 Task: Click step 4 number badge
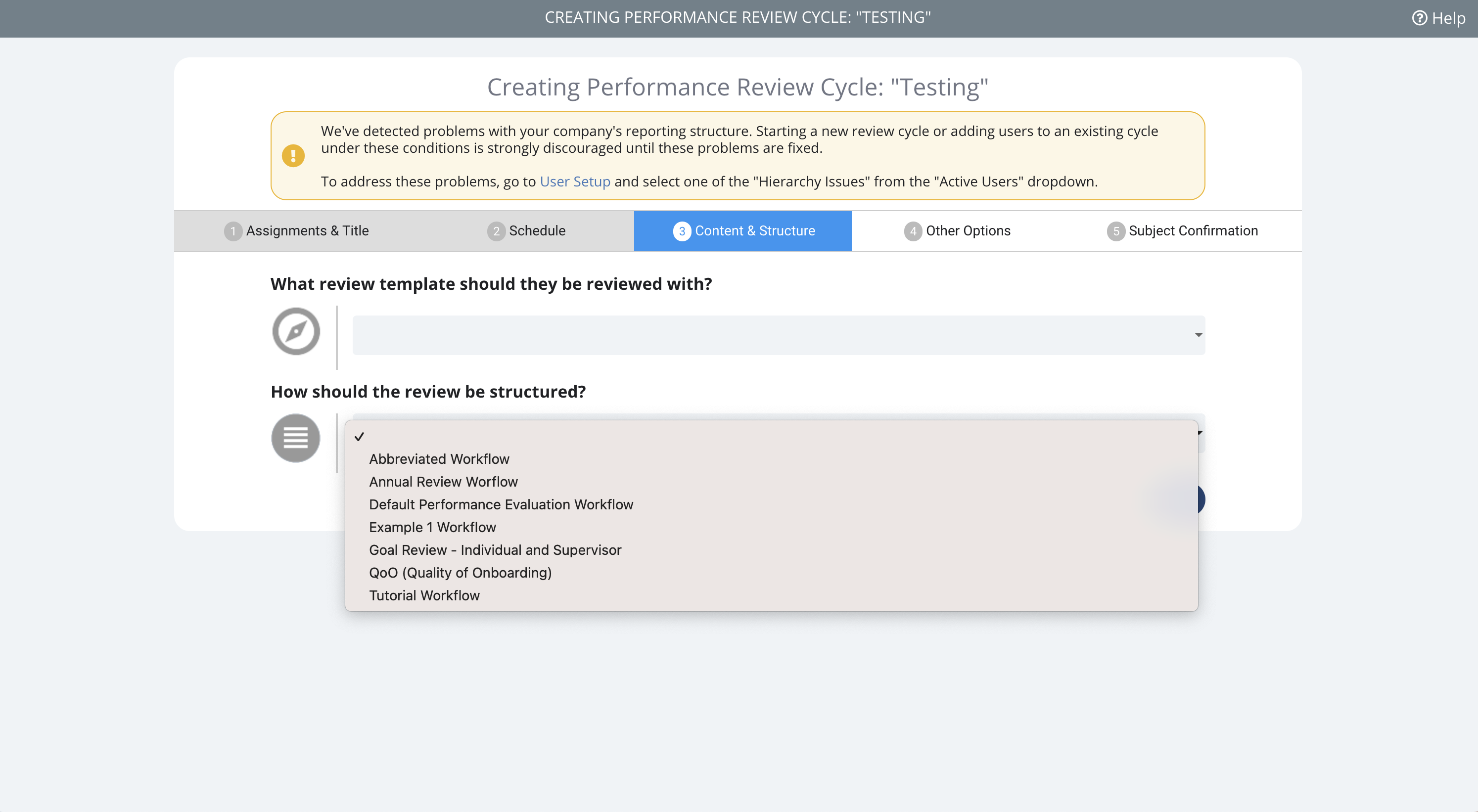click(913, 231)
